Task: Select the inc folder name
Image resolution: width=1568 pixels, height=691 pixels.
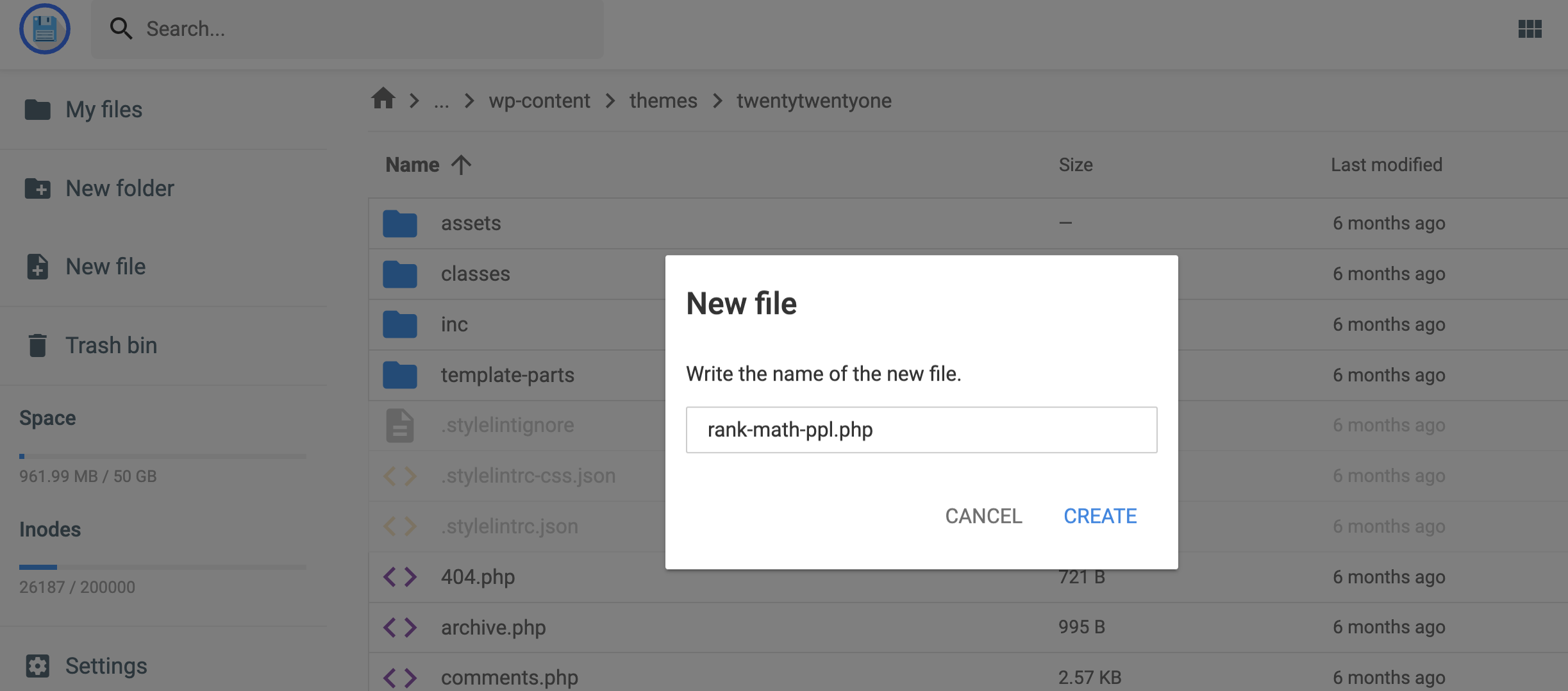Action: (454, 324)
